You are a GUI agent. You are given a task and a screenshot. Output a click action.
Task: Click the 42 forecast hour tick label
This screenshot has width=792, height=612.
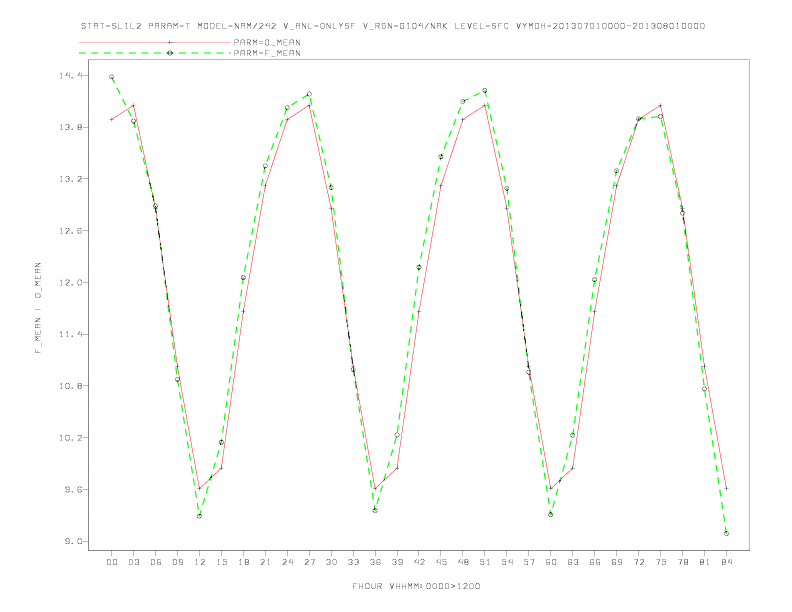coord(419,562)
